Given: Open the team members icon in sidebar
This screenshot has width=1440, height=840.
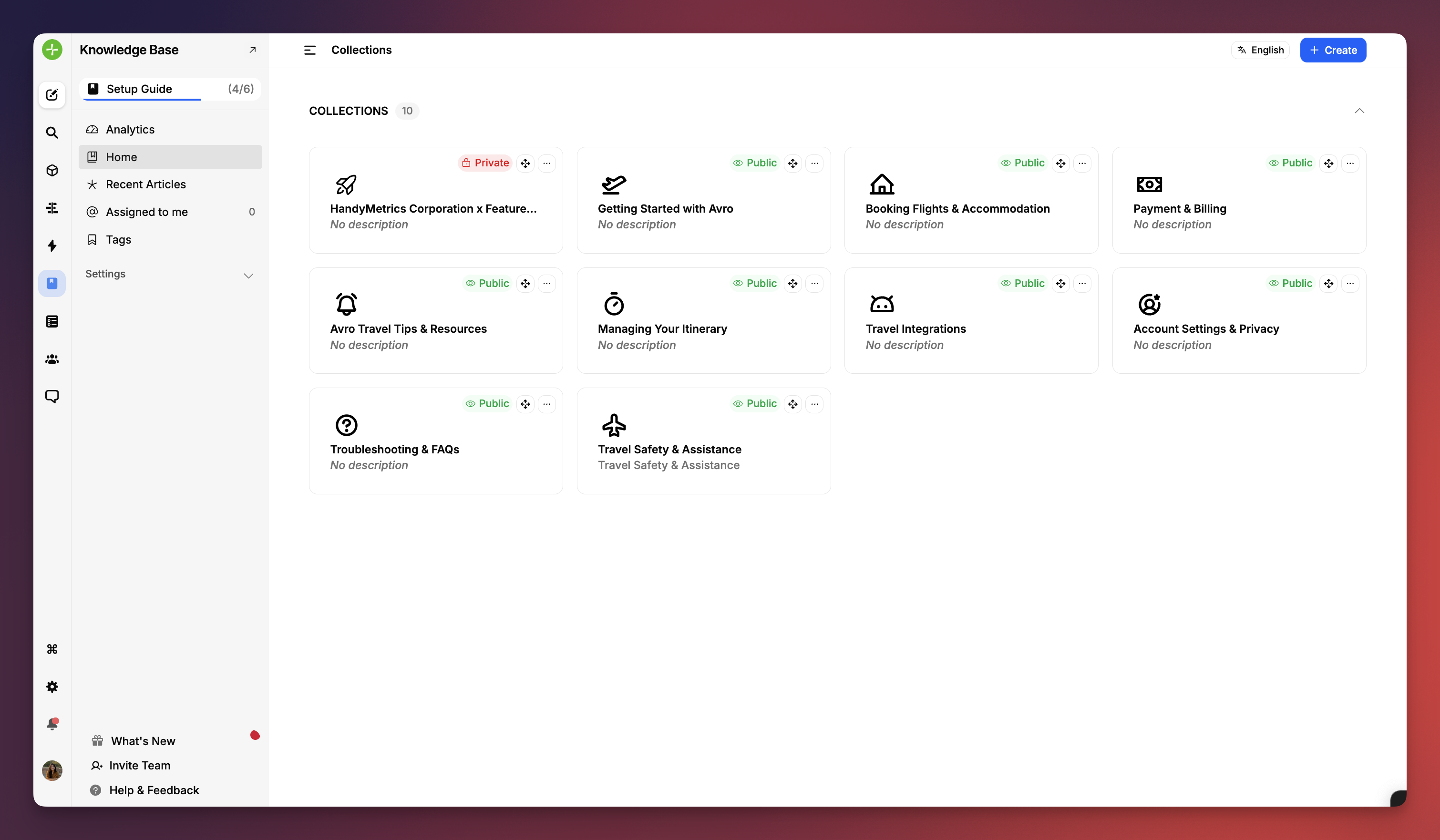Looking at the screenshot, I should (52, 359).
